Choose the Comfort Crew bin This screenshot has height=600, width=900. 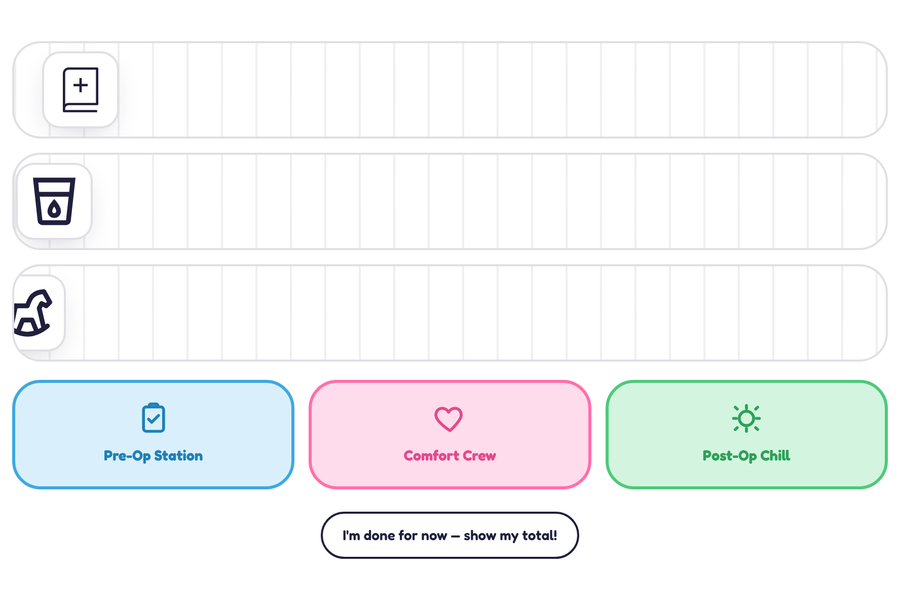click(450, 435)
